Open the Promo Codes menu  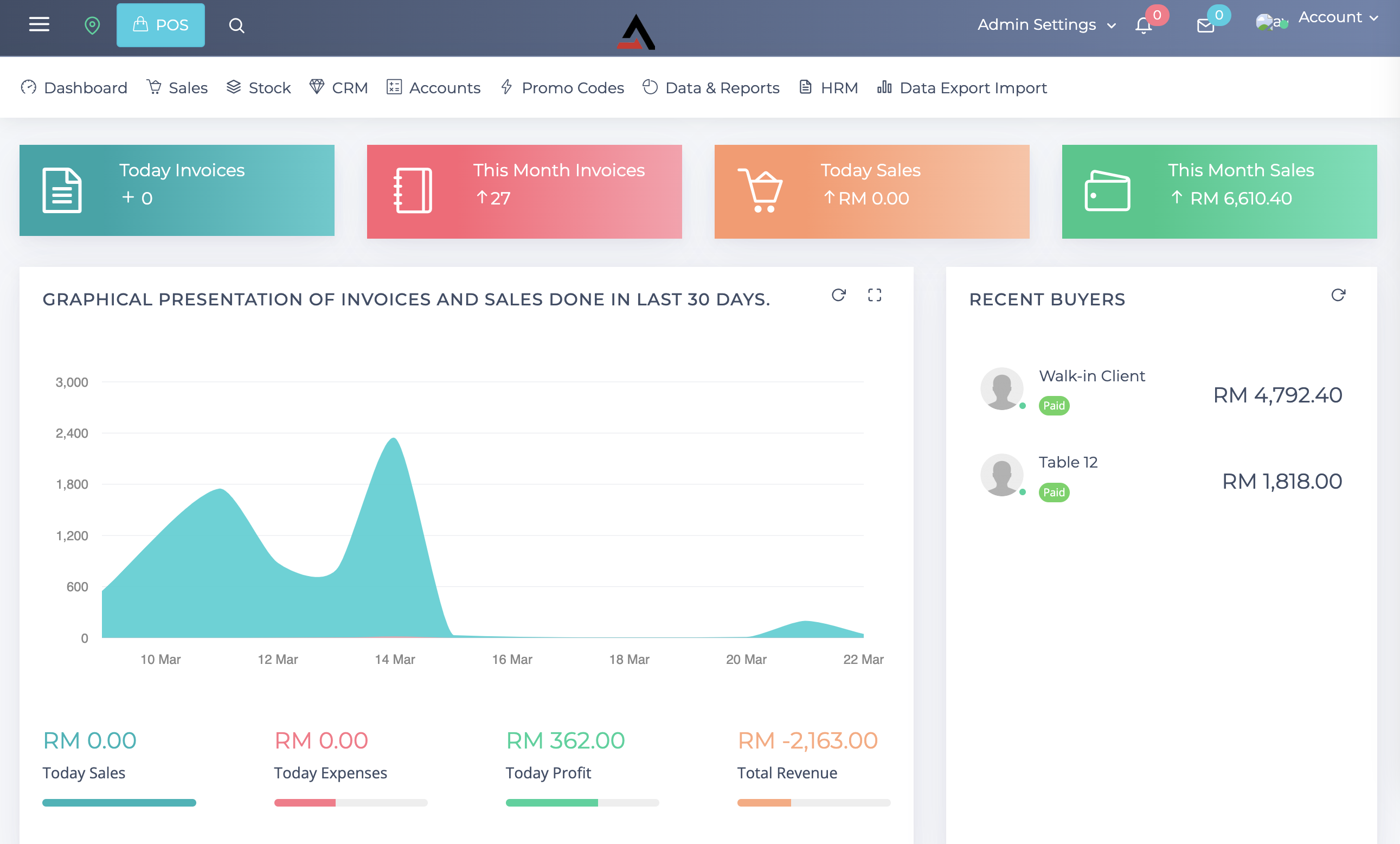[562, 88]
